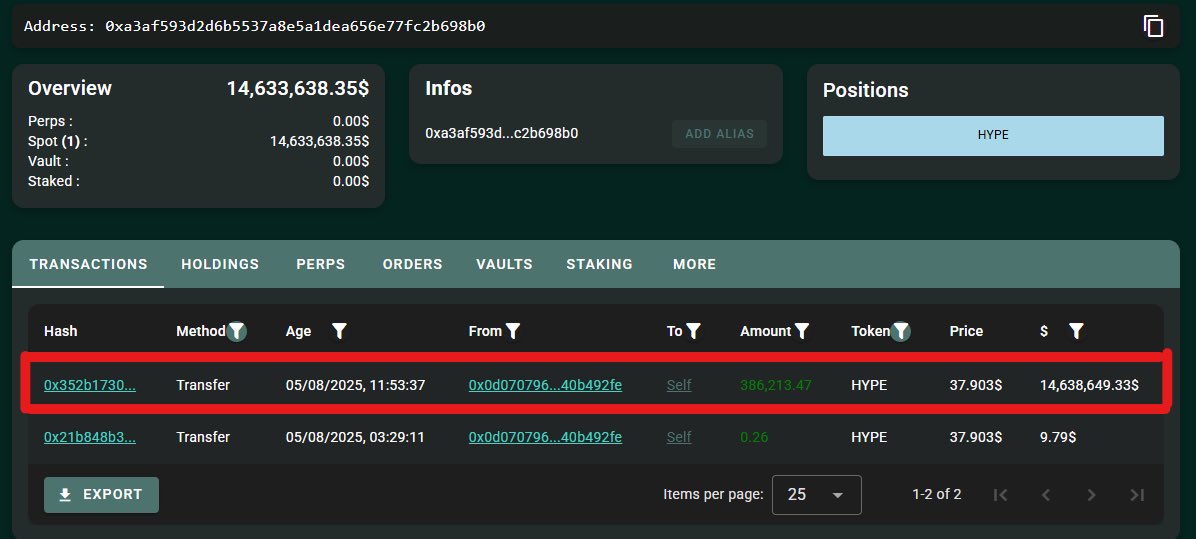
Task: Click the amount 386,213.47
Action: tap(776, 385)
